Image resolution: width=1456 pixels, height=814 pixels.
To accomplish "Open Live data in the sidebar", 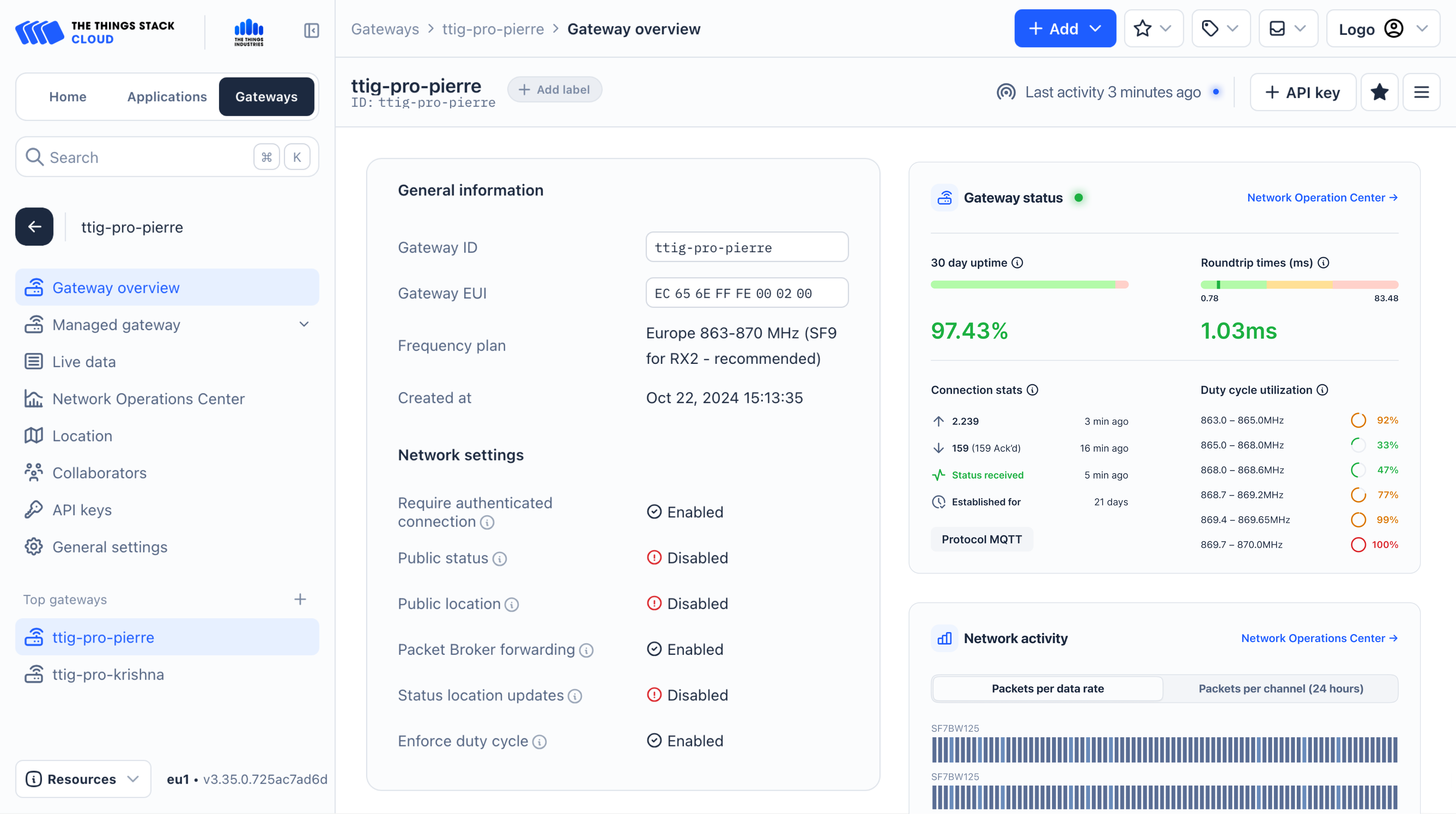I will [x=84, y=362].
